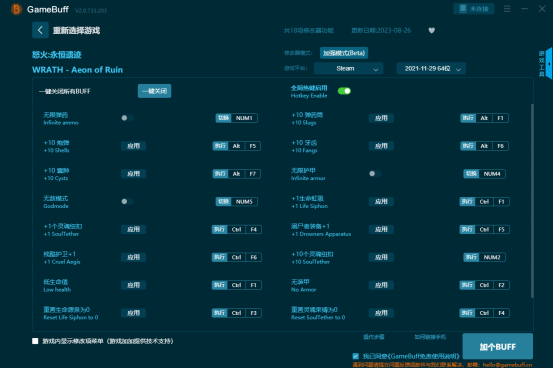This screenshot has width=554, height=368.
Task: Open the Steam platform dropdown
Action: (x=348, y=69)
